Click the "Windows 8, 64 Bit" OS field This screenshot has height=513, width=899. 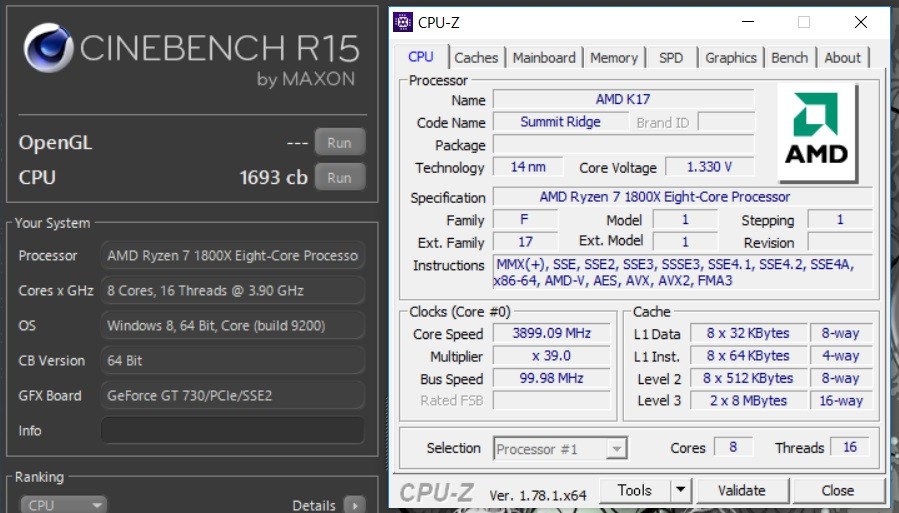click(x=233, y=326)
